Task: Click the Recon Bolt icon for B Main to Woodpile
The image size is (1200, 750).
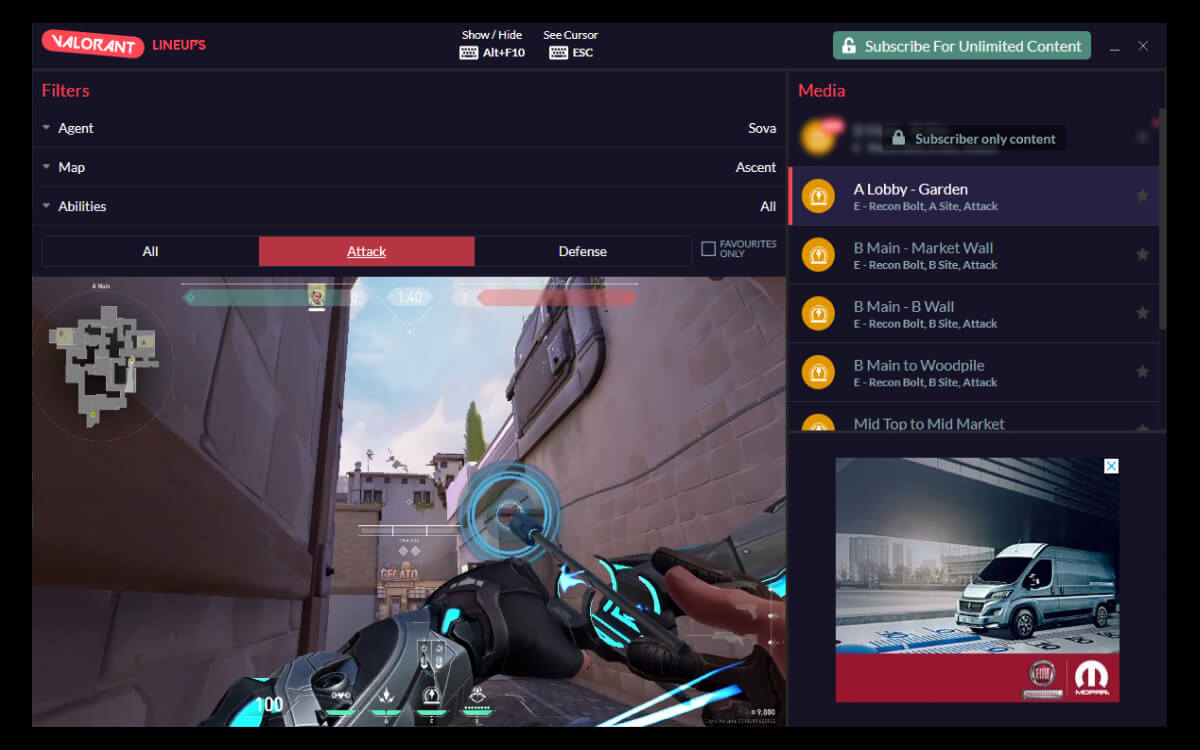Action: 818,372
